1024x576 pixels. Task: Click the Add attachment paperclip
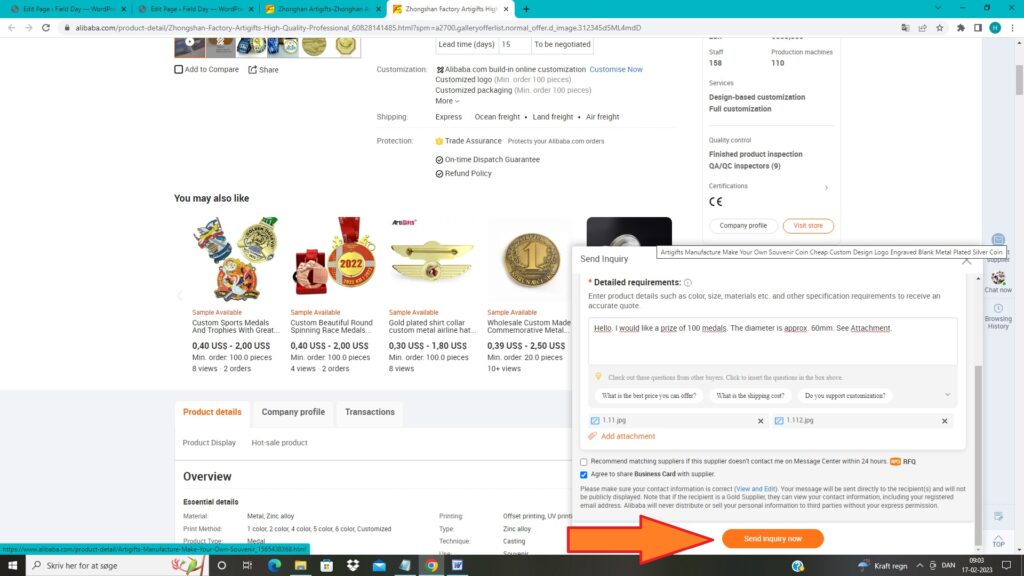point(594,436)
